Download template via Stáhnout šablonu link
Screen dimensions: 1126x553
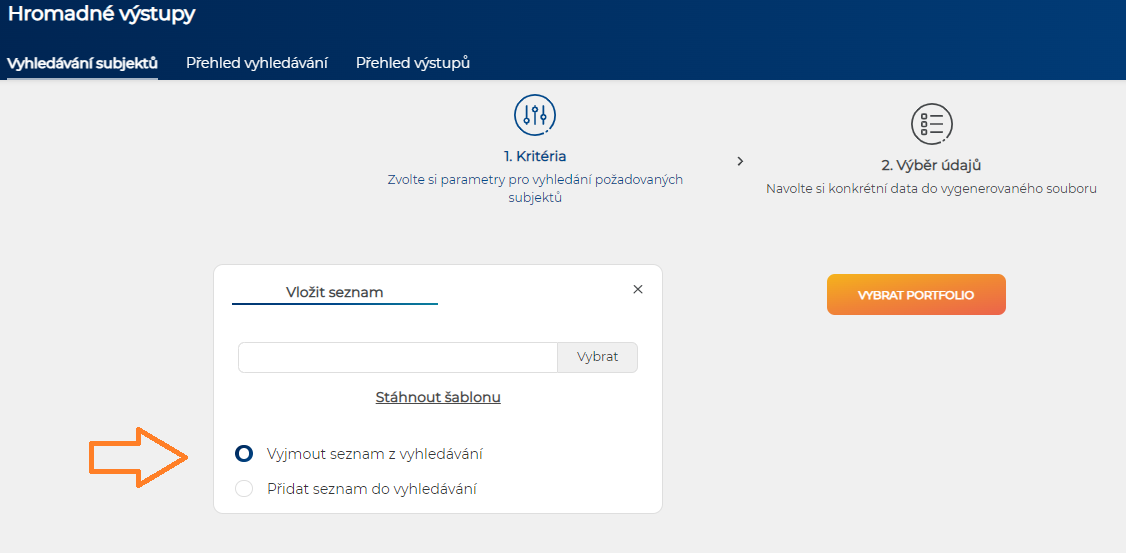coord(438,397)
